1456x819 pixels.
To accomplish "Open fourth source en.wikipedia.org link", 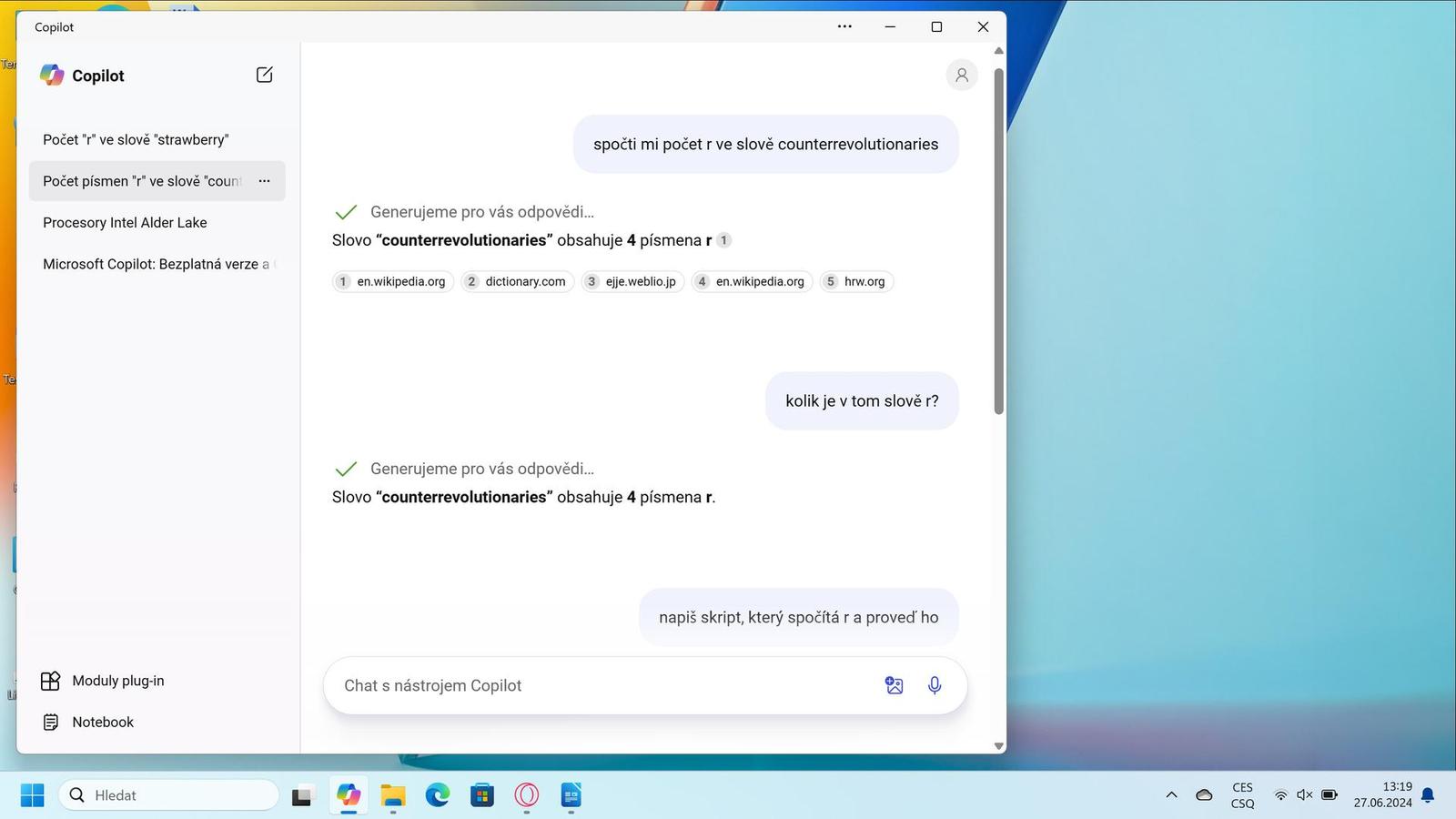I will tap(752, 281).
